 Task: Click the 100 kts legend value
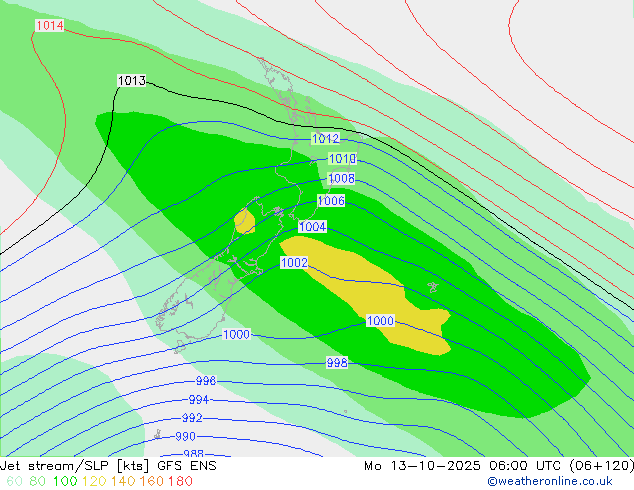65,481
